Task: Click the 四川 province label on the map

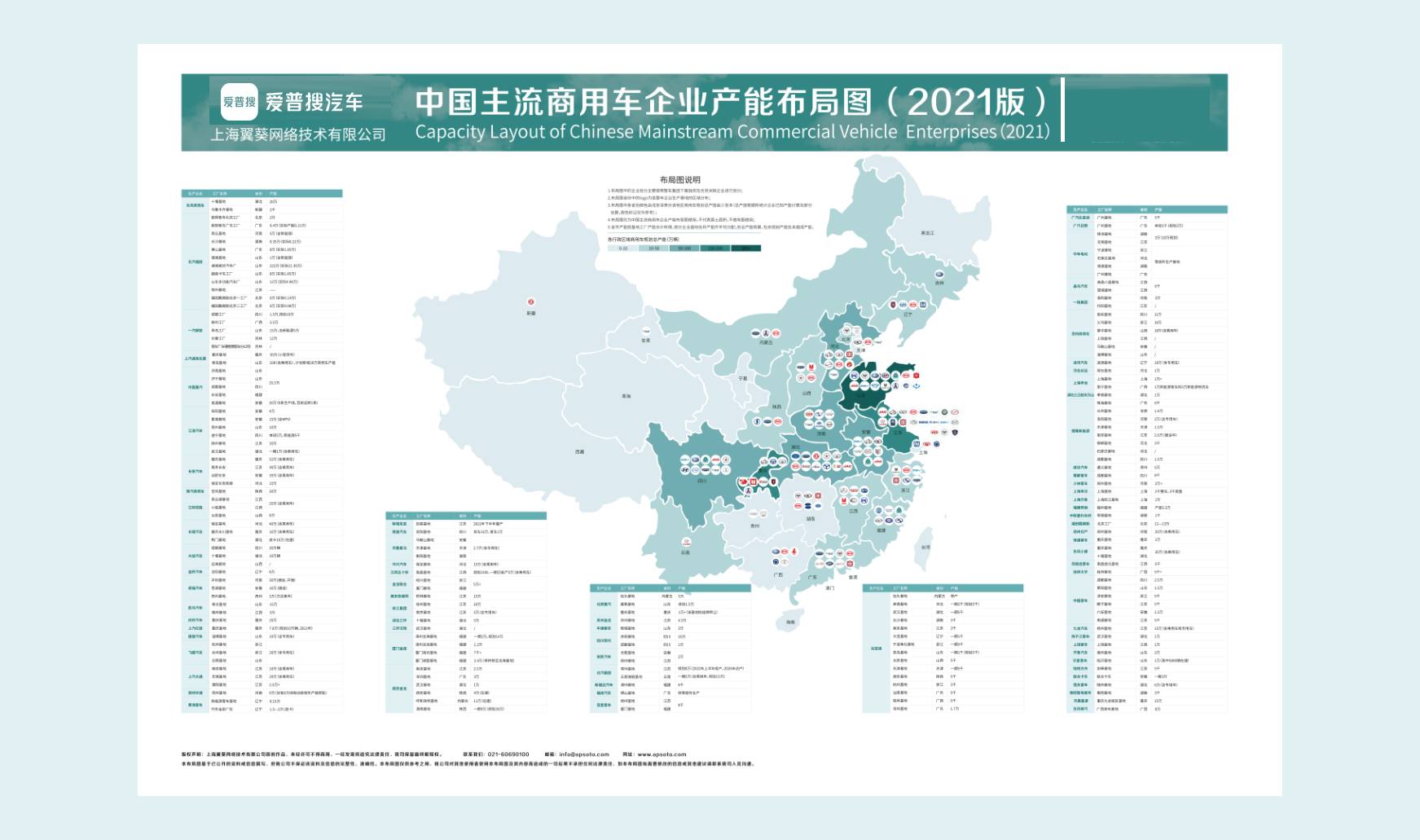Action: 702,481
